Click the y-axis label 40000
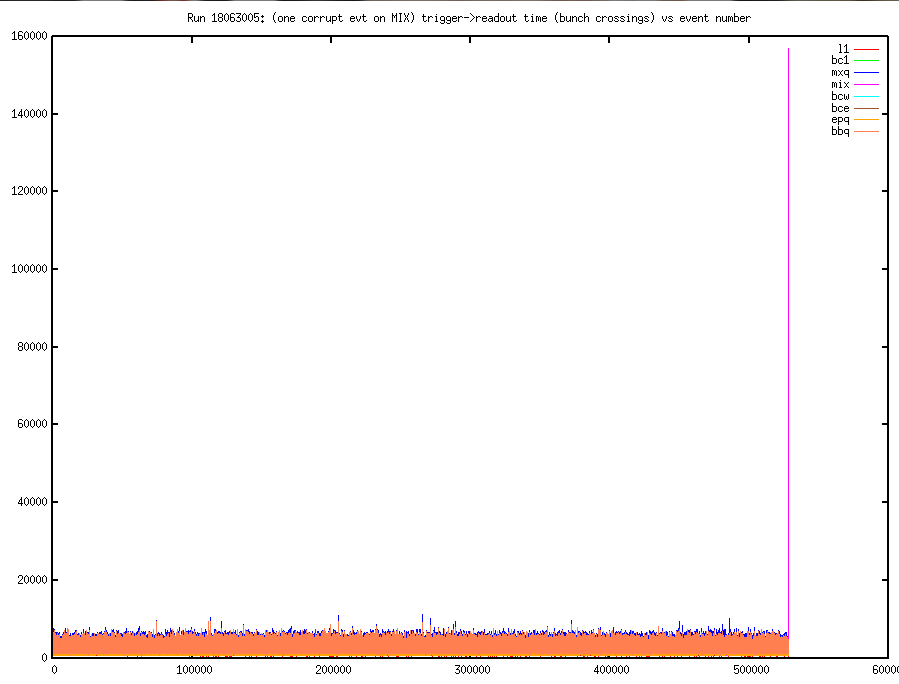 coord(32,502)
